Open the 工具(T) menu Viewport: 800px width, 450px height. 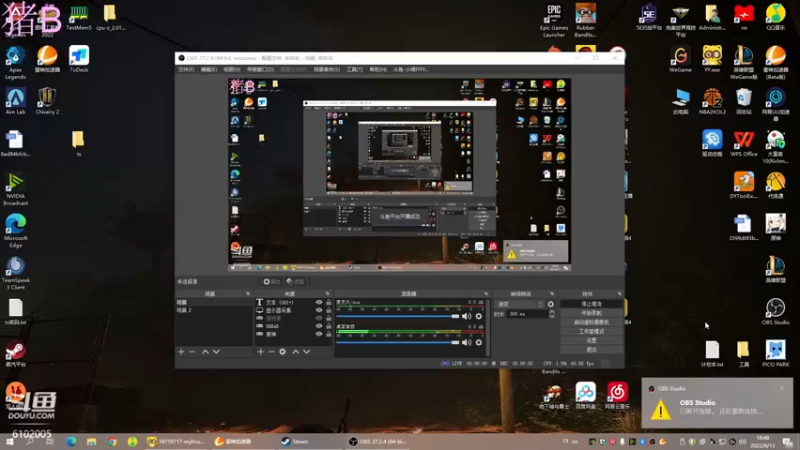[355, 69]
